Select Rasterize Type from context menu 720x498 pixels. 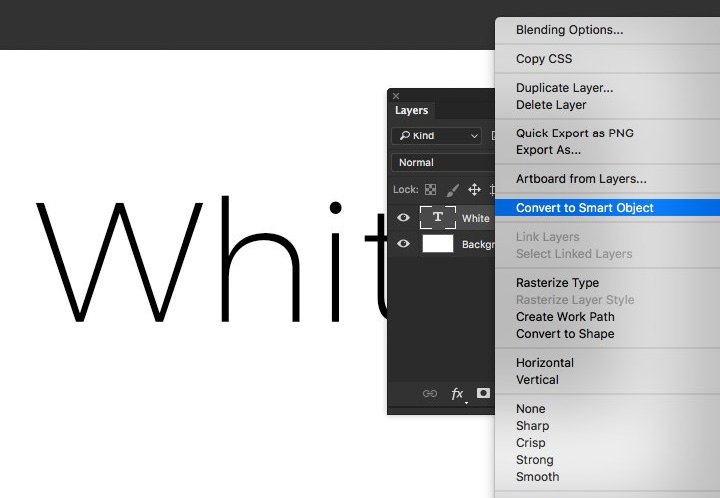557,283
